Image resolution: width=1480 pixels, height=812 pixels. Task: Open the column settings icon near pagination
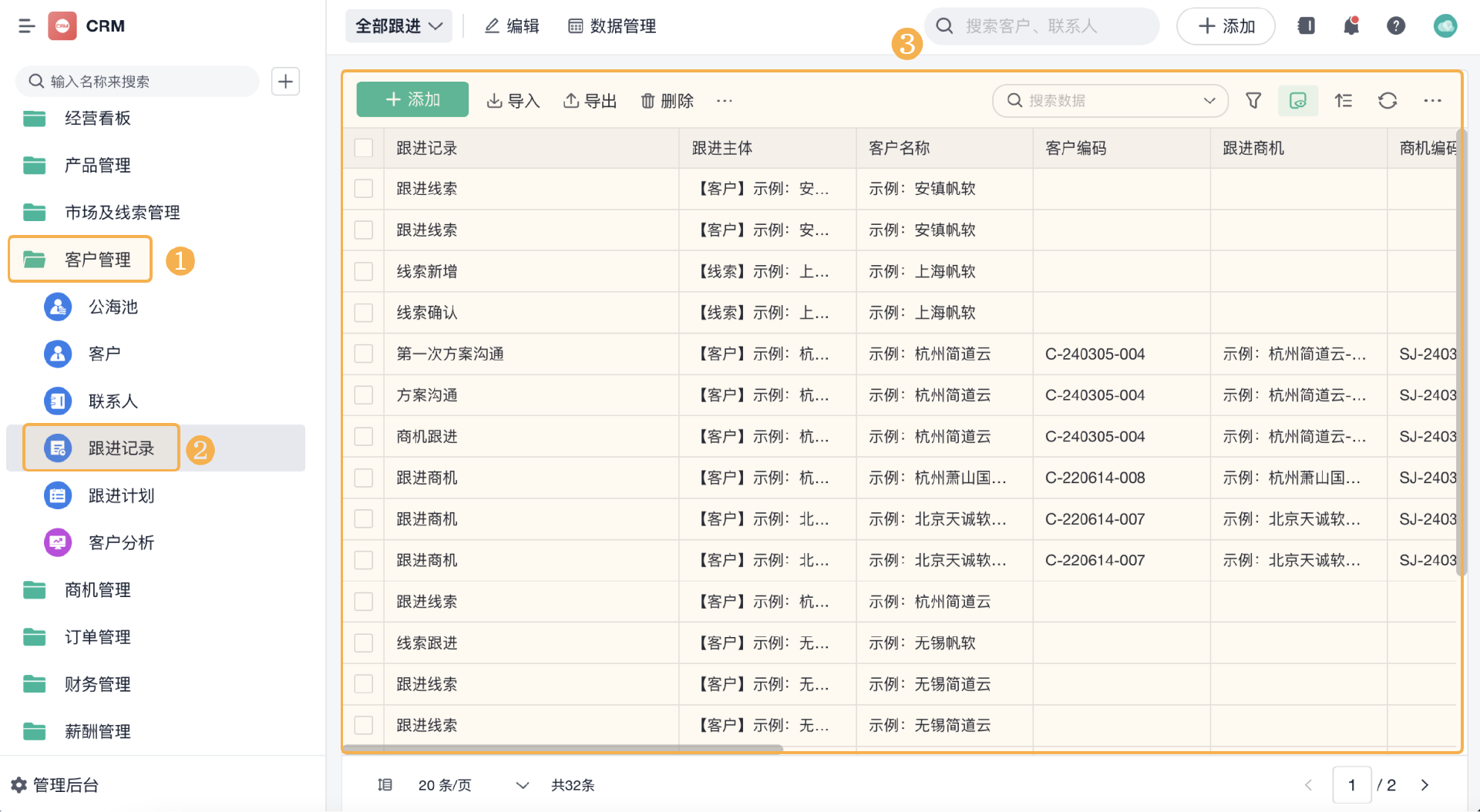tap(385, 785)
